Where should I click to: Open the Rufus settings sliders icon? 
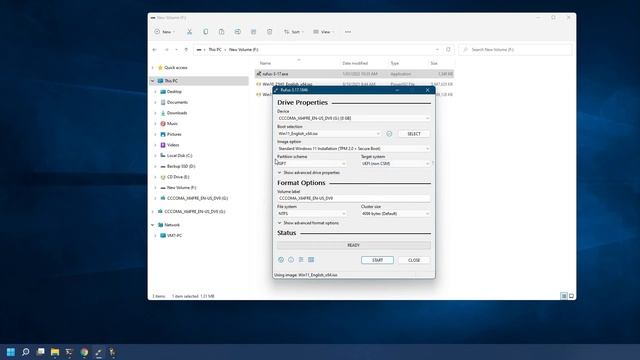pyautogui.click(x=301, y=260)
